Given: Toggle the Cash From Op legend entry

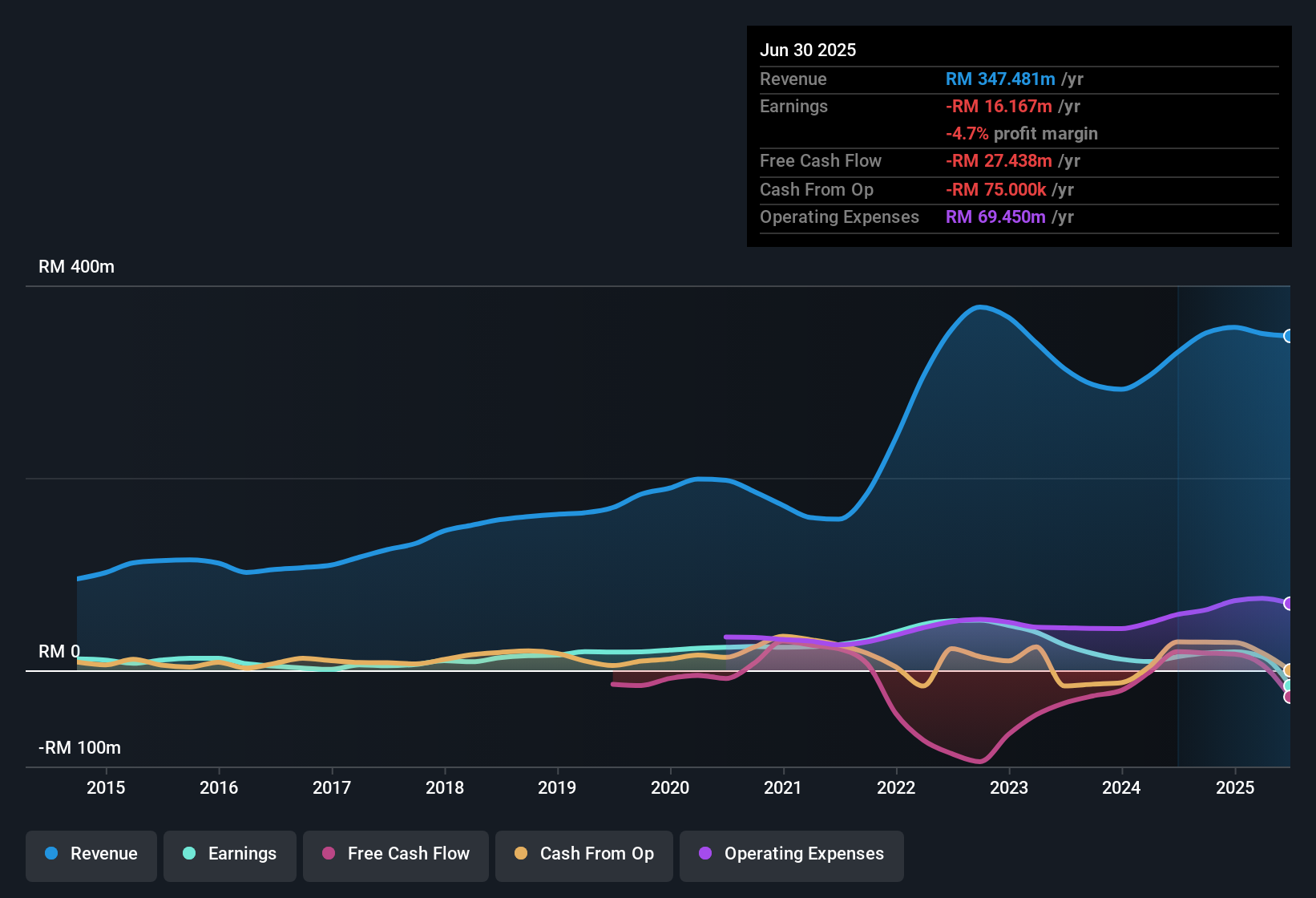Looking at the screenshot, I should (x=583, y=854).
